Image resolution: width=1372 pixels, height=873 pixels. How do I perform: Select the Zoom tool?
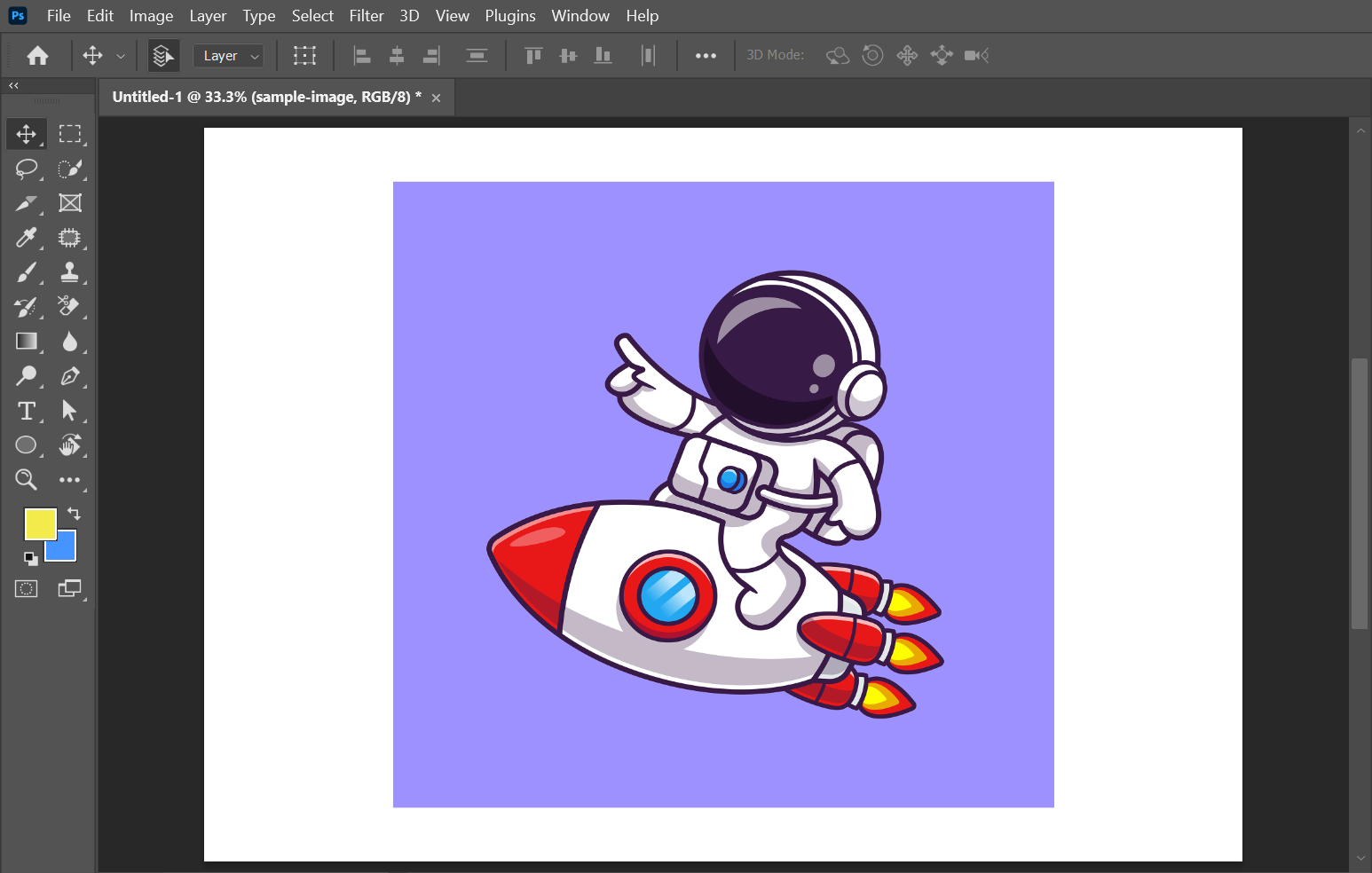click(26, 480)
